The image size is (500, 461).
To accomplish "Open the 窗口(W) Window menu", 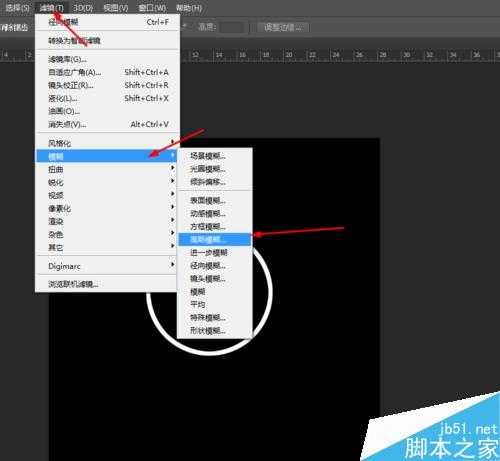I will coord(152,7).
